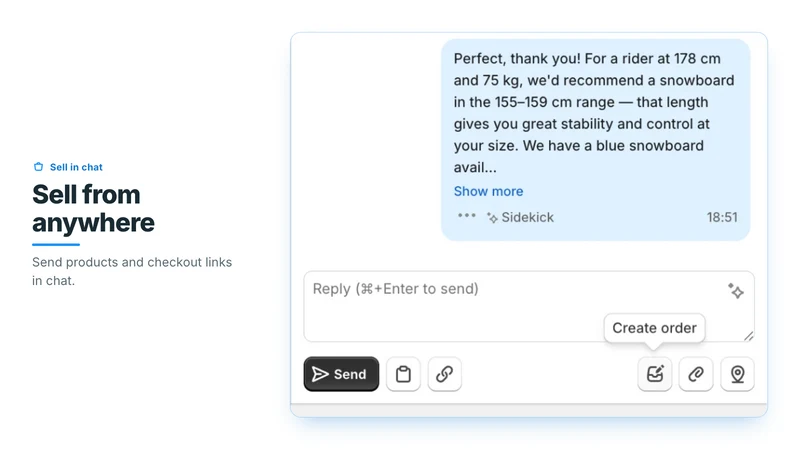Click the 18:51 message timestamp
The width and height of the screenshot is (800, 450).
coord(722,217)
